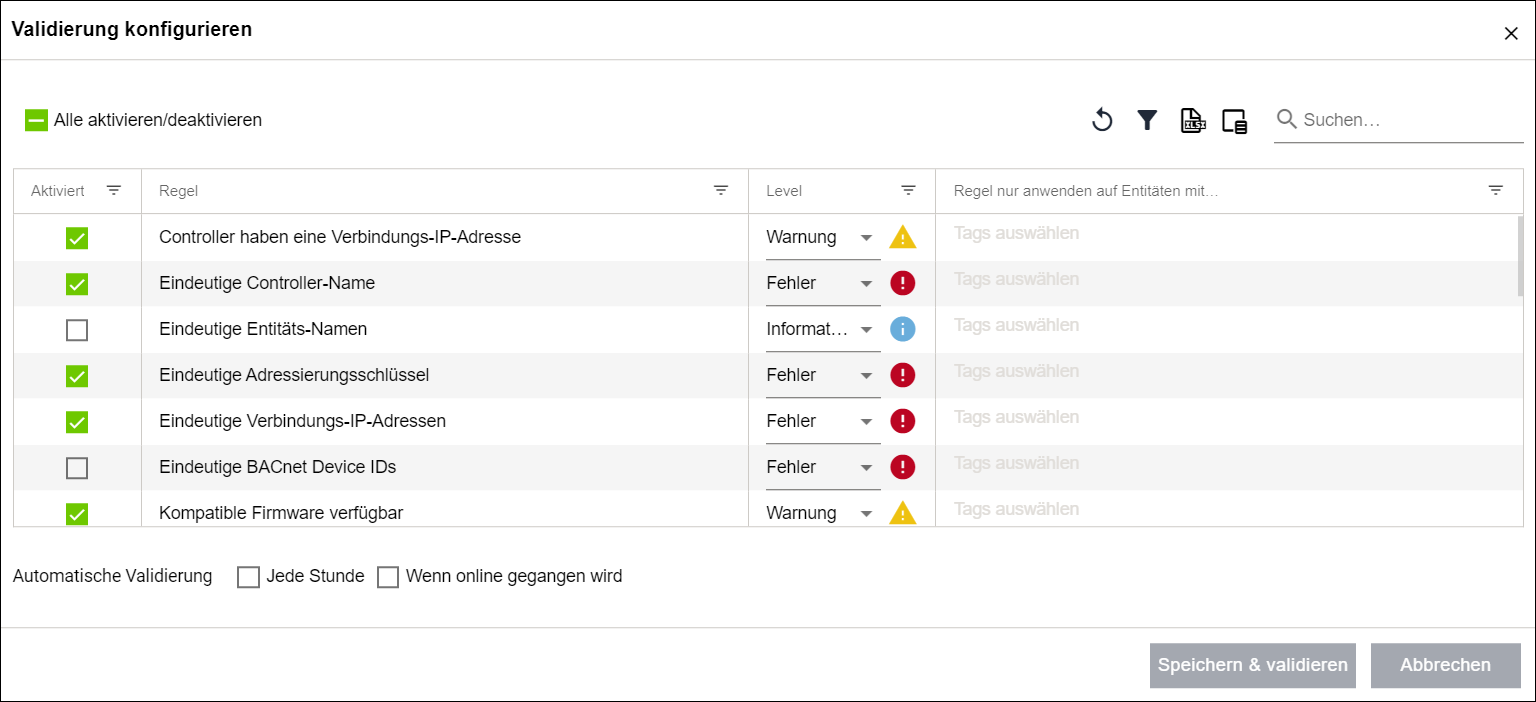
Task: Open Level dropdown for Verbindungs-IP-Adresse controller rule
Action: [x=823, y=238]
